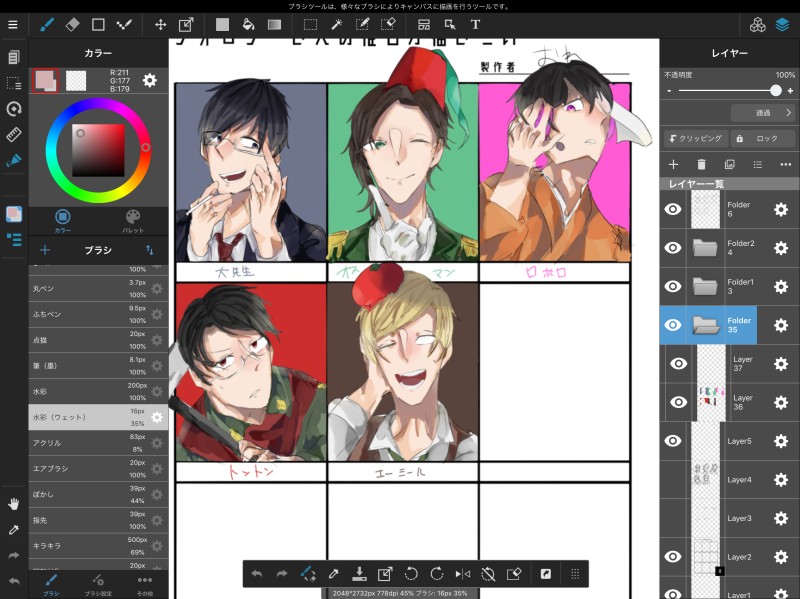This screenshot has width=800, height=599.
Task: Save canvas from bottom toolbar
Action: pos(359,574)
